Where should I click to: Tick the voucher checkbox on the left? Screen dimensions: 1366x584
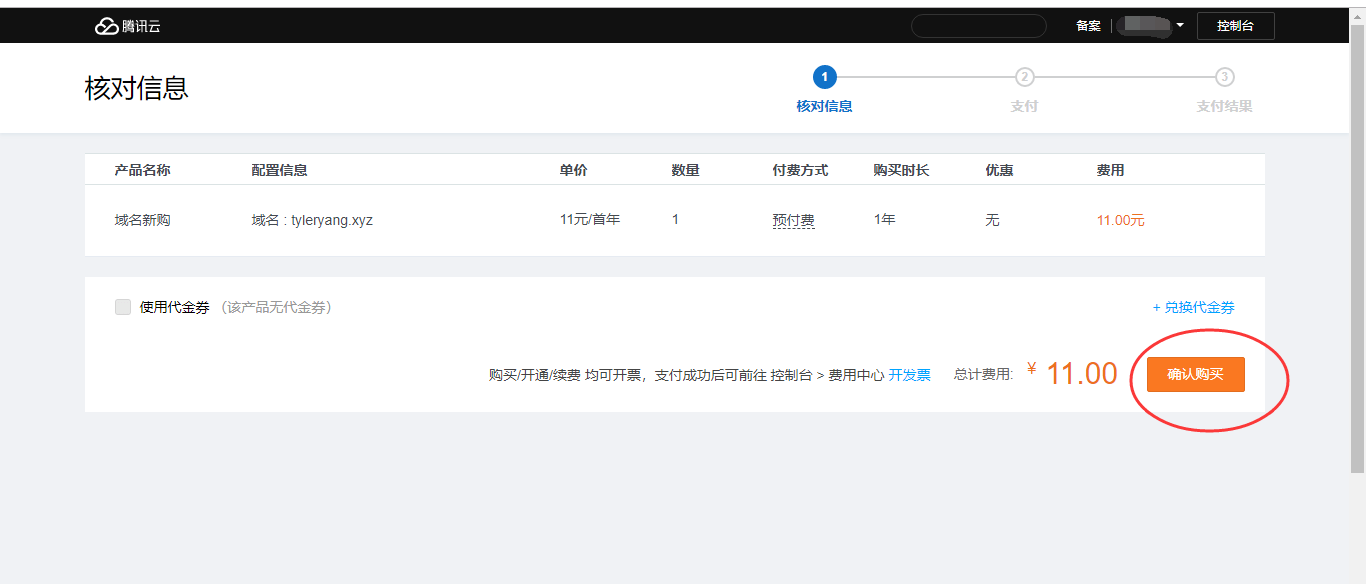click(122, 307)
